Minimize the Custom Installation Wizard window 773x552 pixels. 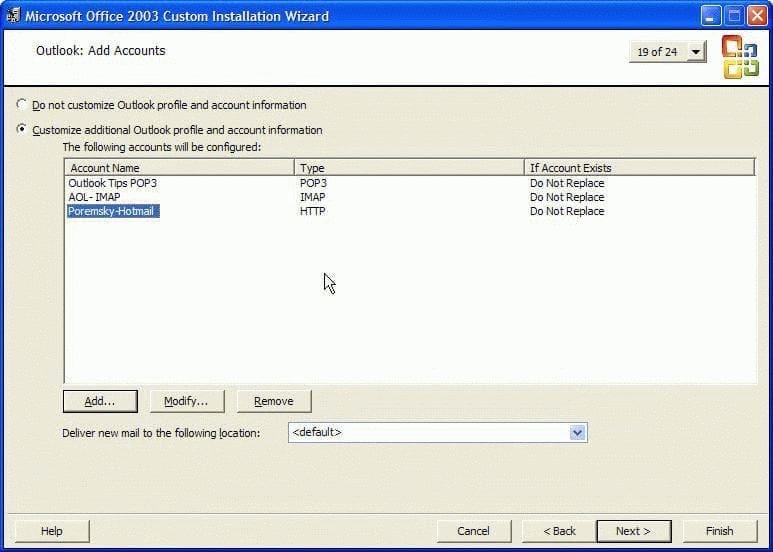pos(710,16)
